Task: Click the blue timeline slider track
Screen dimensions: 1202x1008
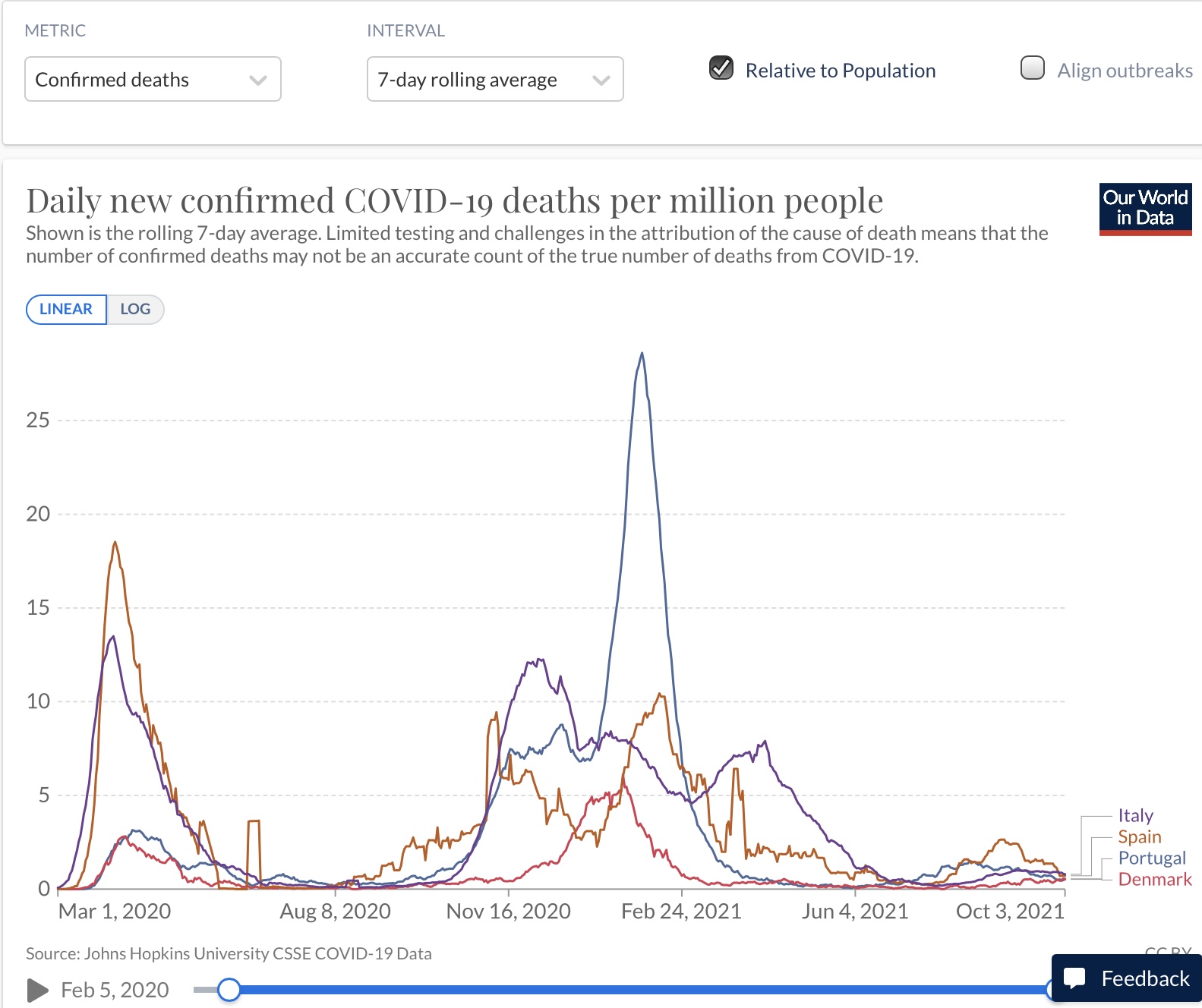Action: click(638, 990)
